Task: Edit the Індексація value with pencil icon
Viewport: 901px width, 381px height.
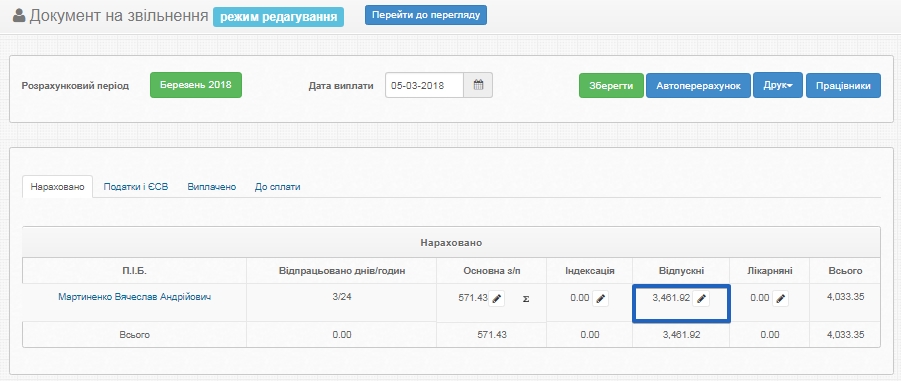Action: [600, 299]
